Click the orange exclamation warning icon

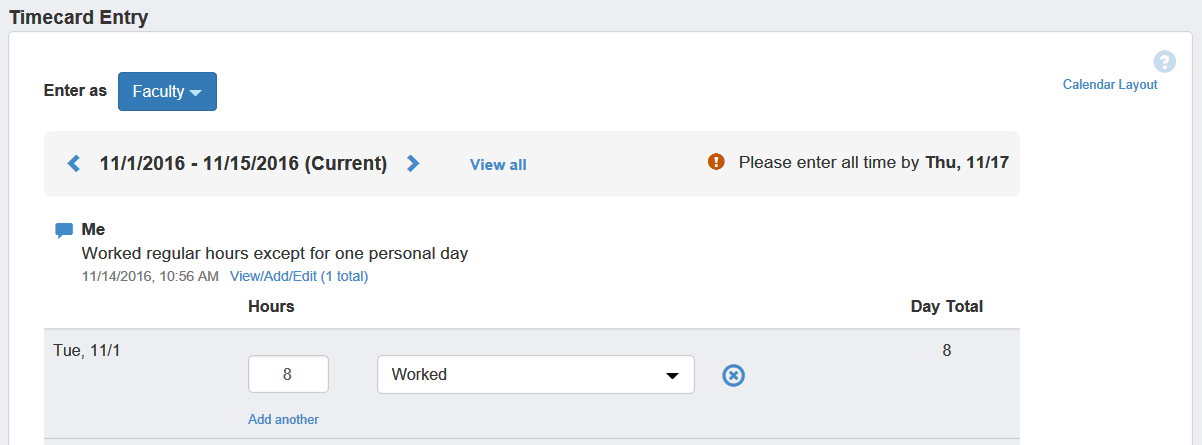click(716, 162)
